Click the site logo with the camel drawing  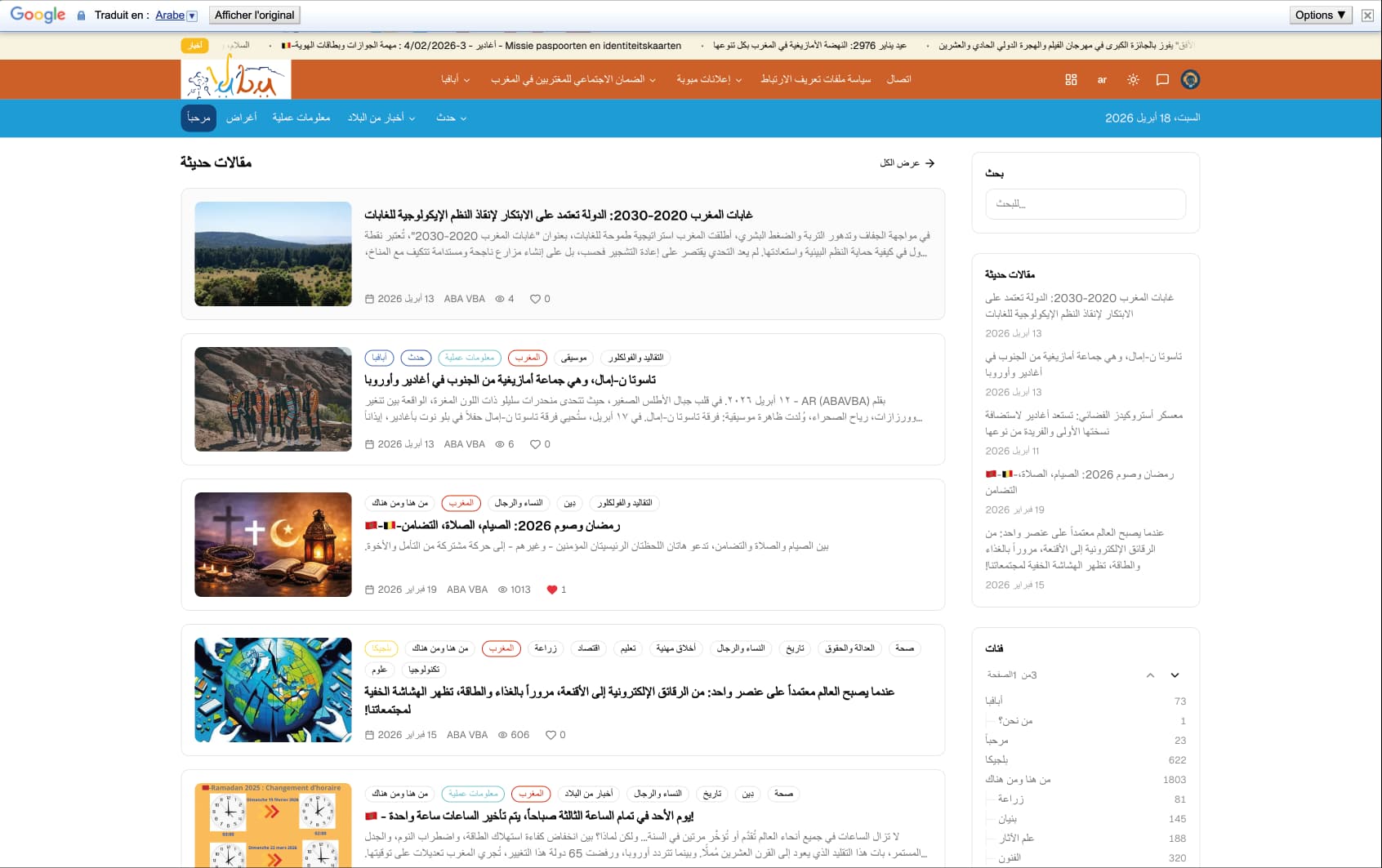coord(235,78)
